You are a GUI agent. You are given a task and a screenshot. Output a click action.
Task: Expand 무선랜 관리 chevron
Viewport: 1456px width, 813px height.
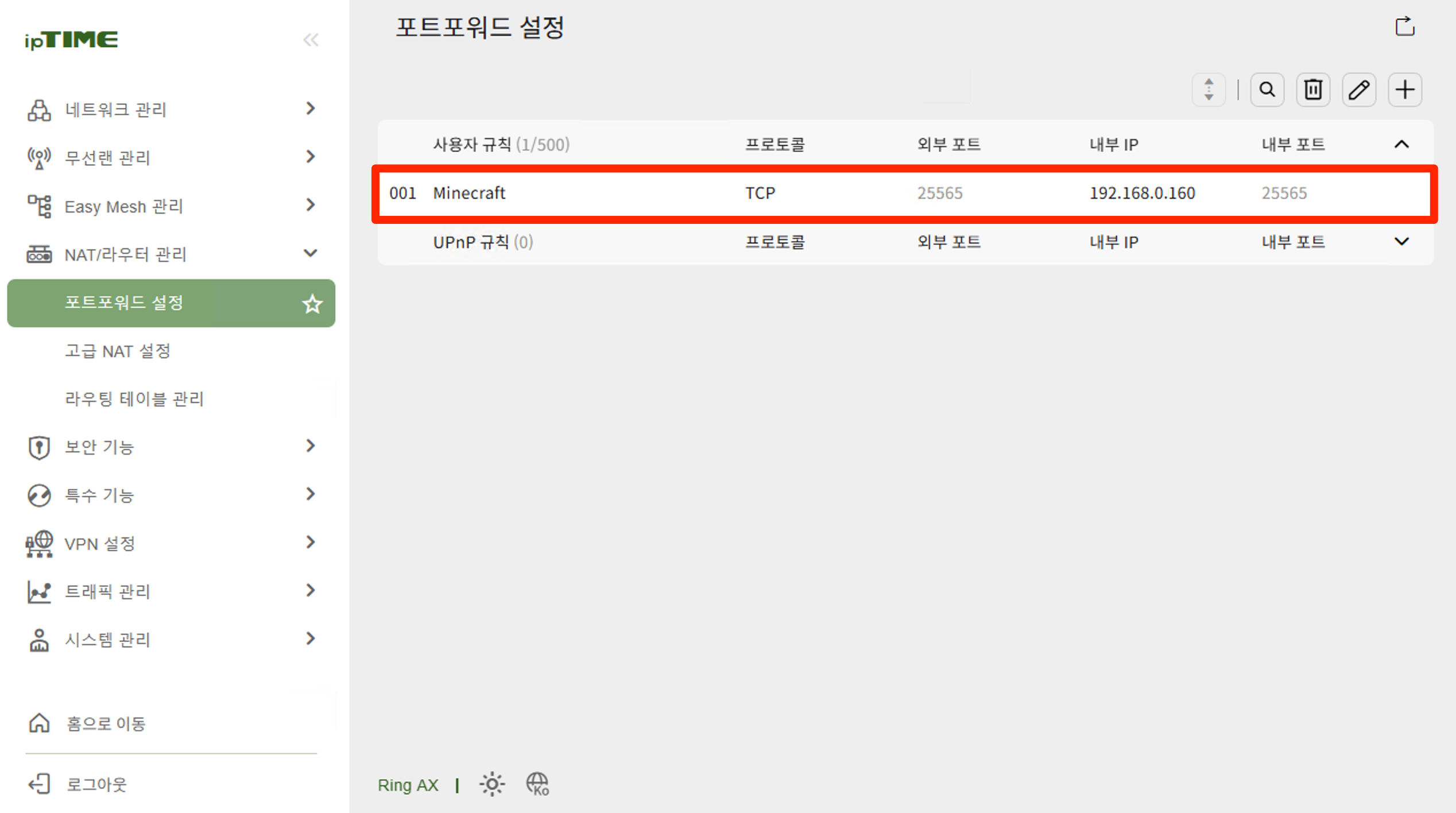tap(311, 157)
